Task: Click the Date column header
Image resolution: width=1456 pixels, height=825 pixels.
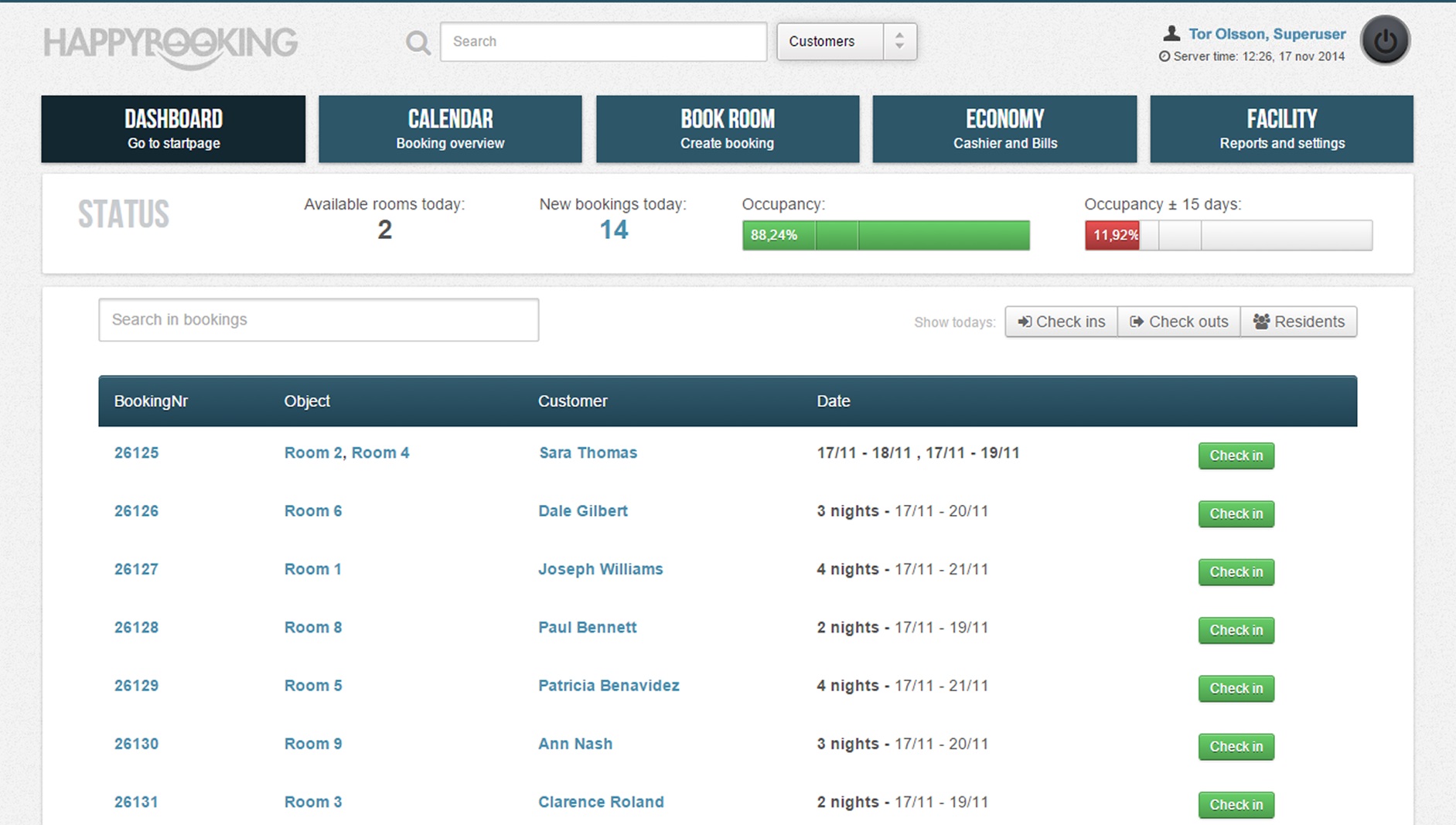Action: click(x=834, y=401)
